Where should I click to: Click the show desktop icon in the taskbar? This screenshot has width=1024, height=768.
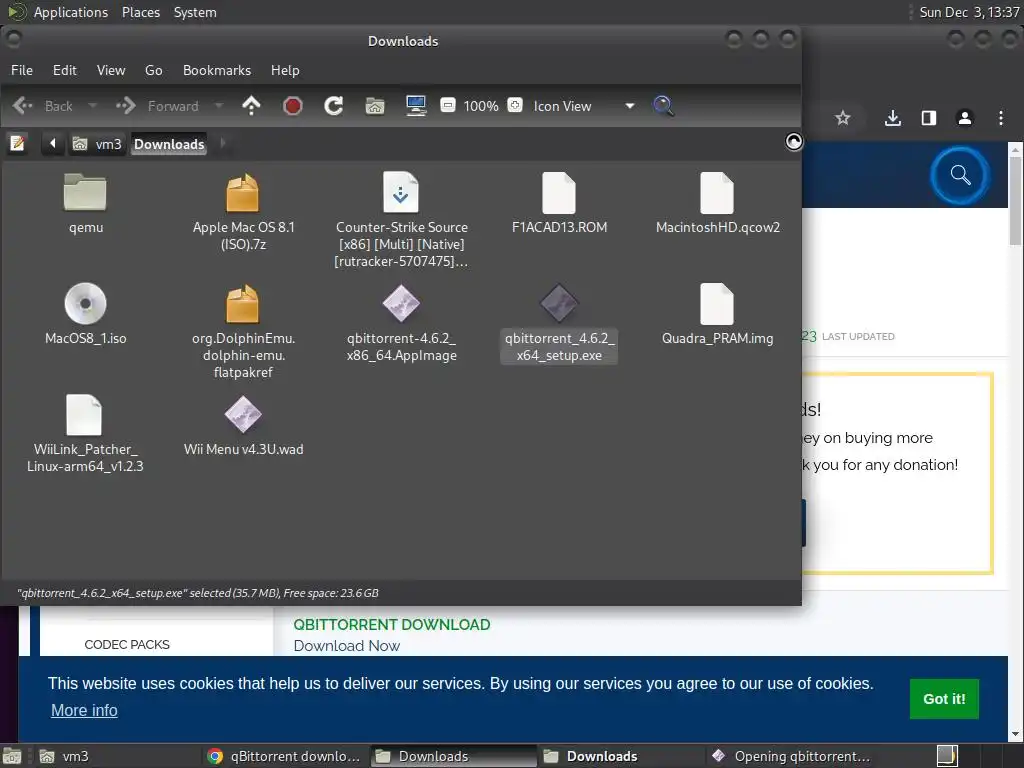12,756
